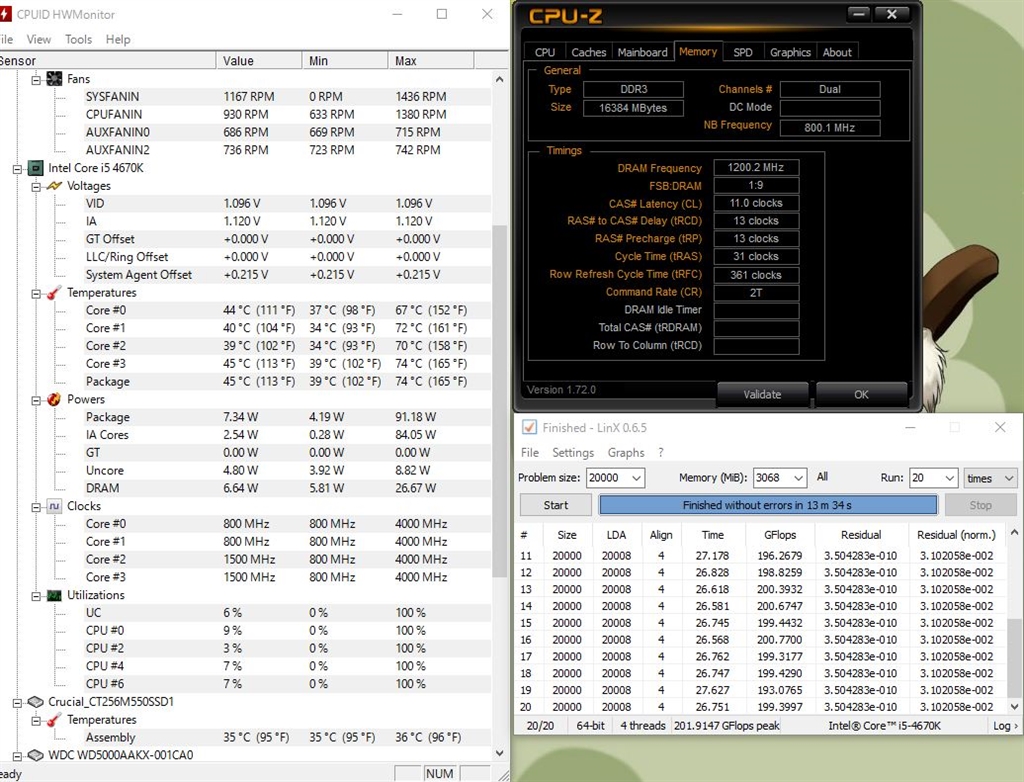The width and height of the screenshot is (1024, 782).
Task: Click the Voltages lightning icon
Action: point(54,186)
